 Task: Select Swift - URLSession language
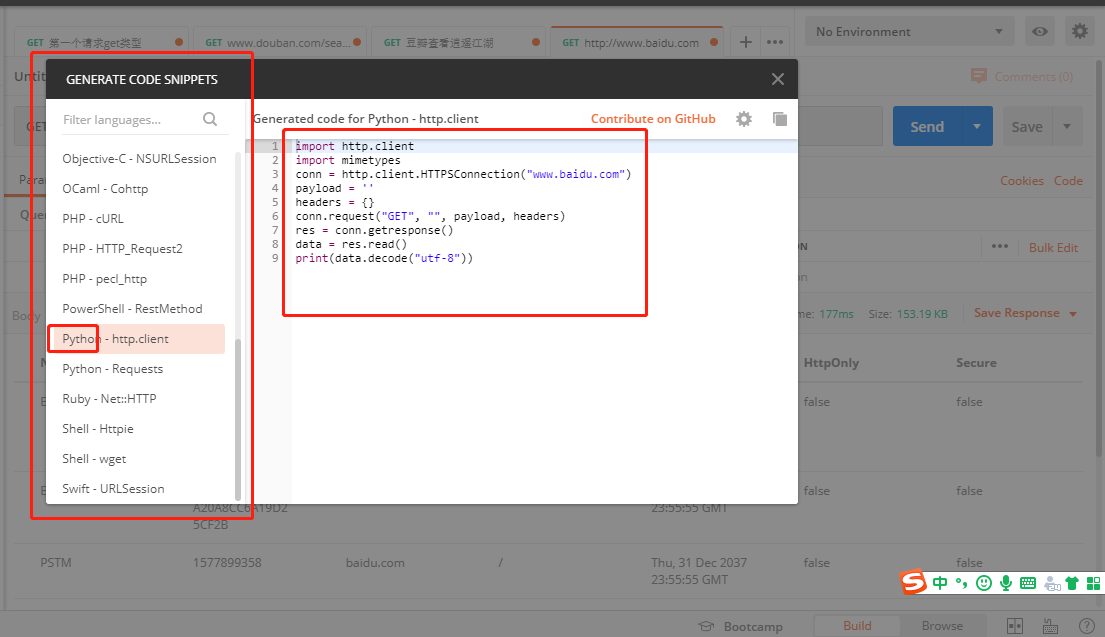pyautogui.click(x=139, y=489)
